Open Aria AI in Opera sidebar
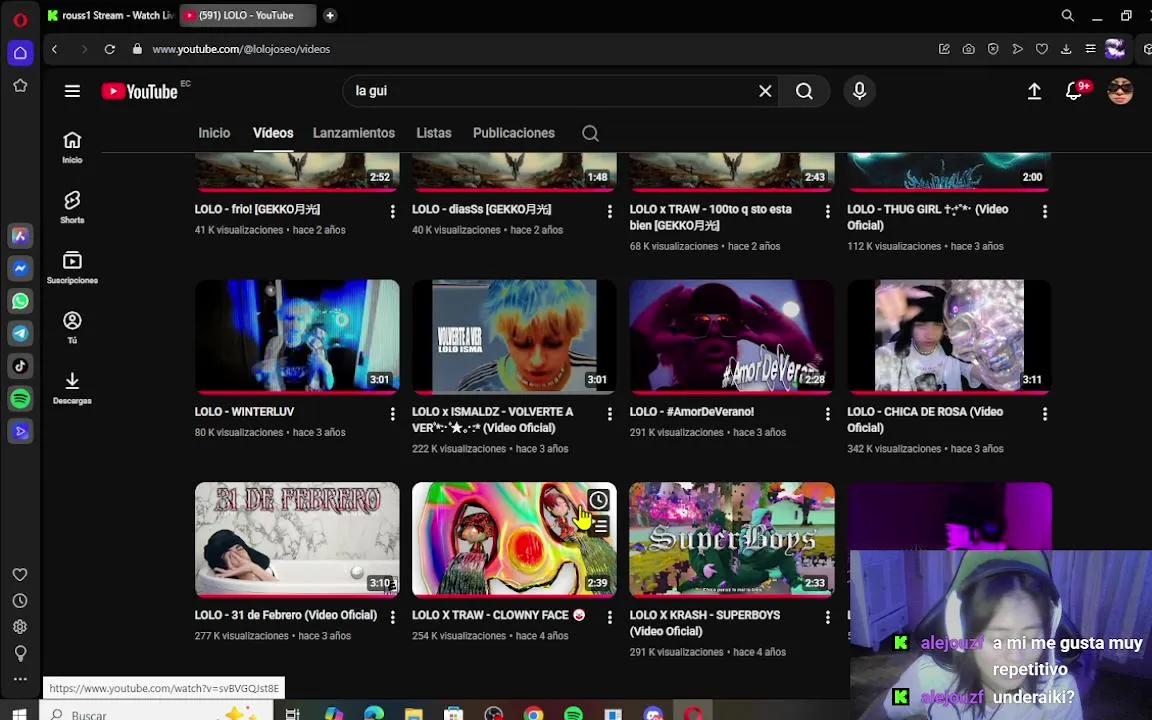The width and height of the screenshot is (1152, 720). pos(20,235)
